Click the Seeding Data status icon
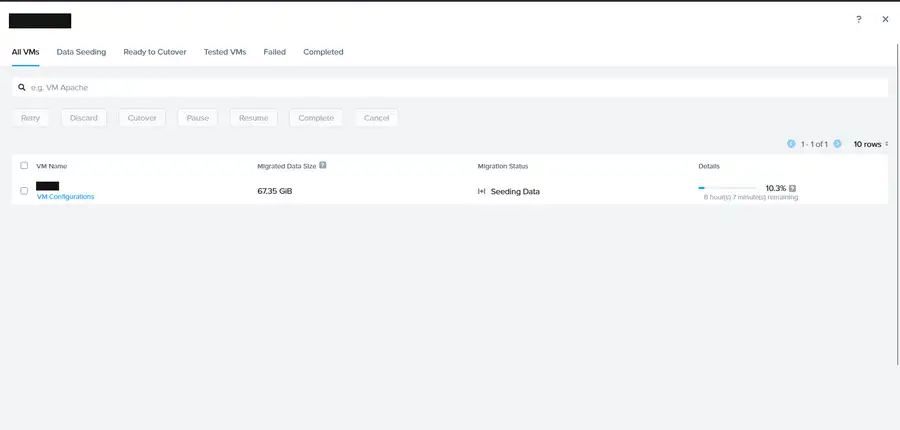This screenshot has height=430, width=900. coord(482,191)
